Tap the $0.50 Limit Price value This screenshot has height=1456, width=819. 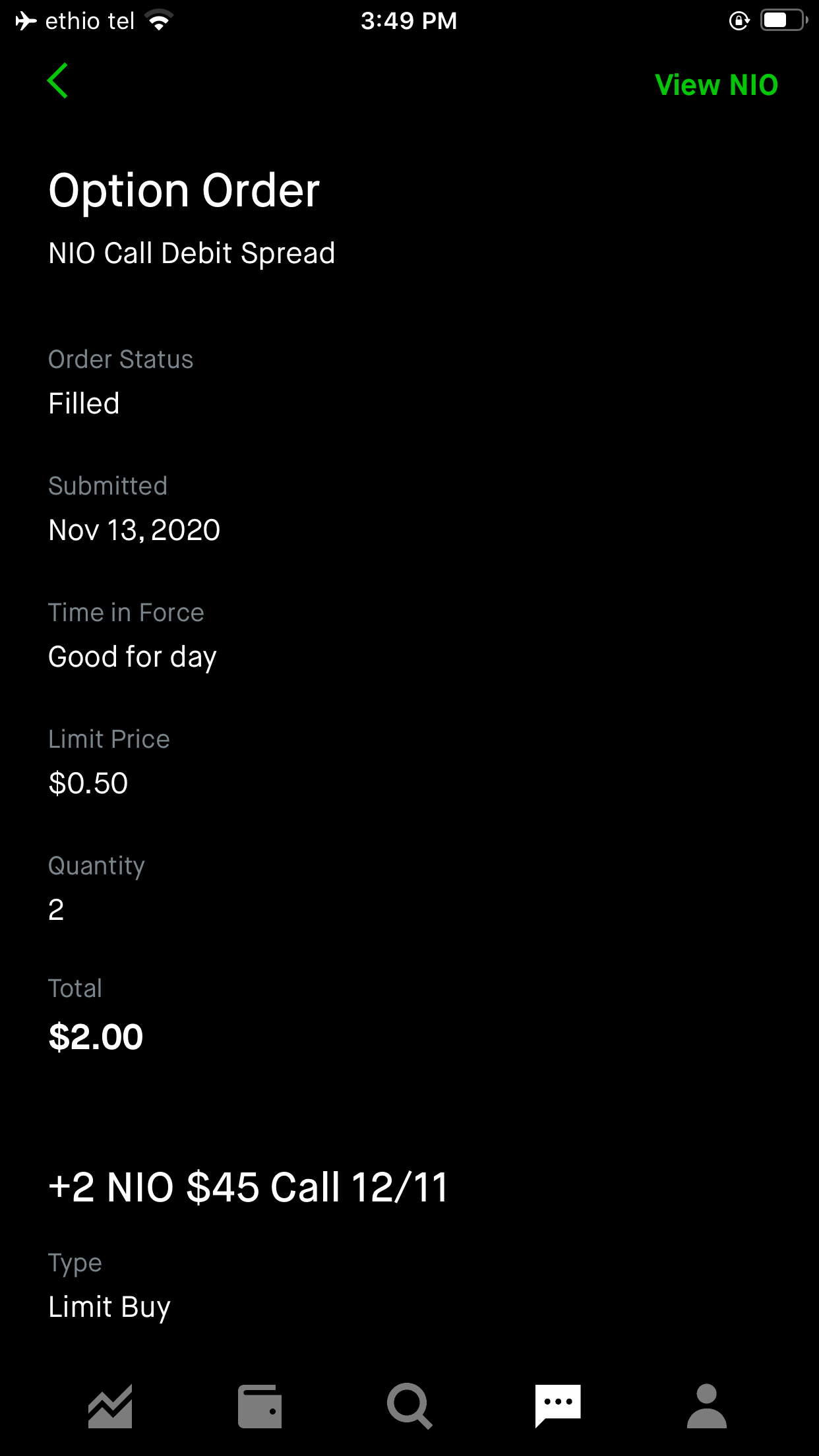[x=88, y=783]
